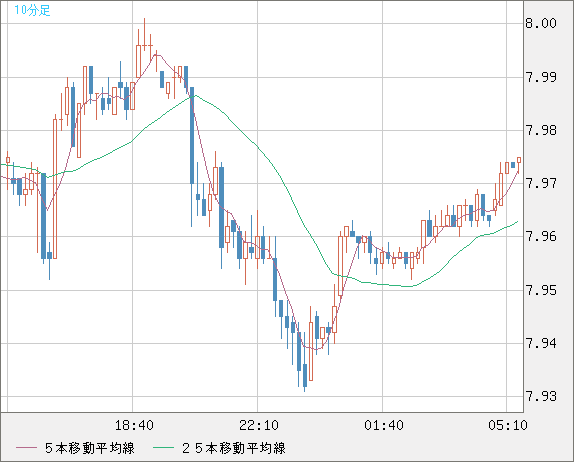Click the last candlestick at chart's right edge

(519, 164)
